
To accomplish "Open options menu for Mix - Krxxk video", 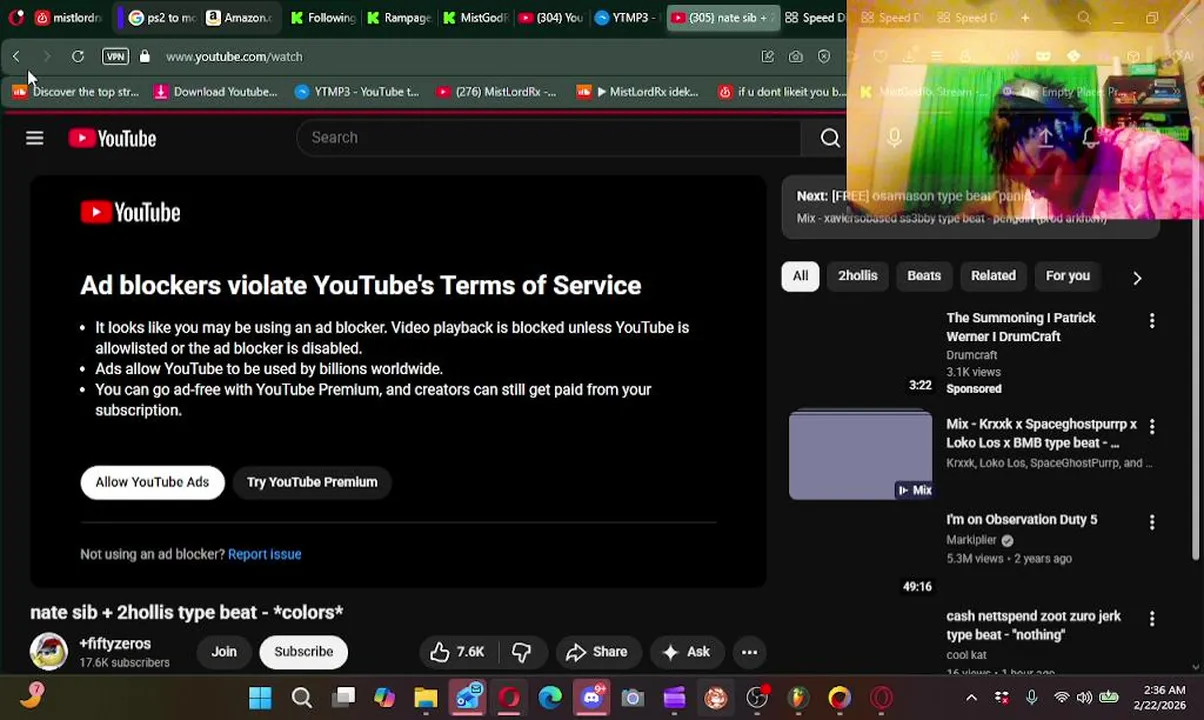I will (1152, 427).
